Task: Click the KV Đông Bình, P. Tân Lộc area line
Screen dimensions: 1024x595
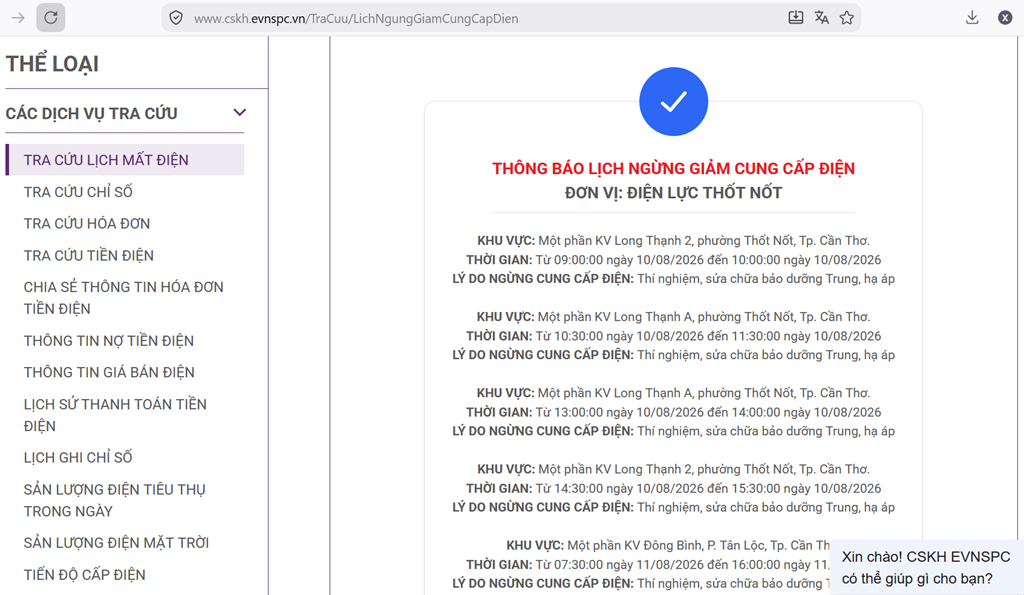Action: tap(667, 545)
